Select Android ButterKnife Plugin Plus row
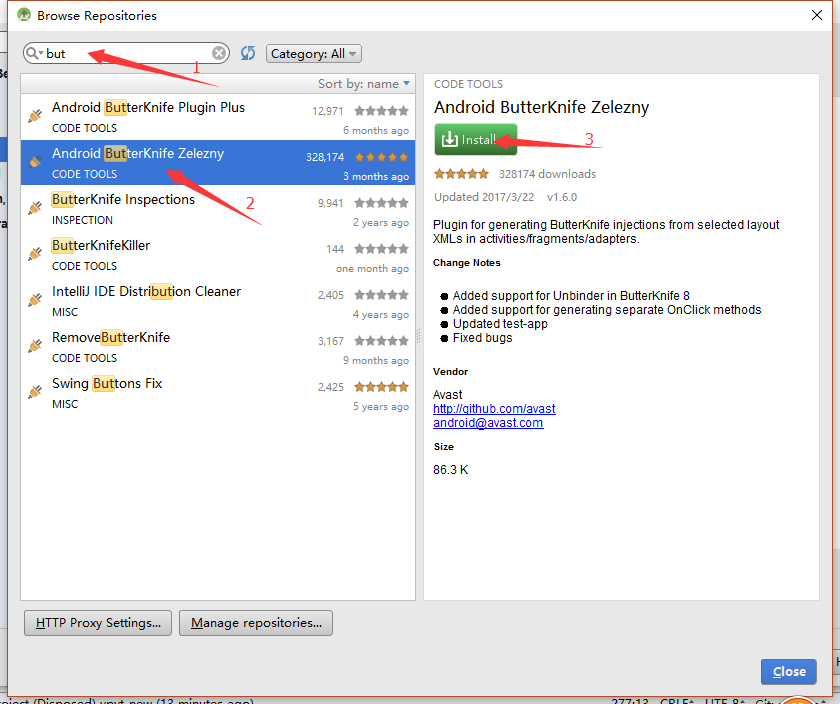This screenshot has height=704, width=840. (x=218, y=117)
